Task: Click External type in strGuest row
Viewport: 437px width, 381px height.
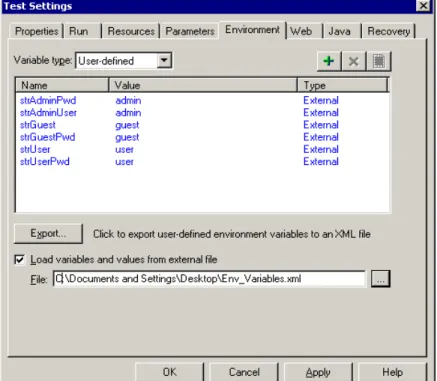Action: (321, 125)
